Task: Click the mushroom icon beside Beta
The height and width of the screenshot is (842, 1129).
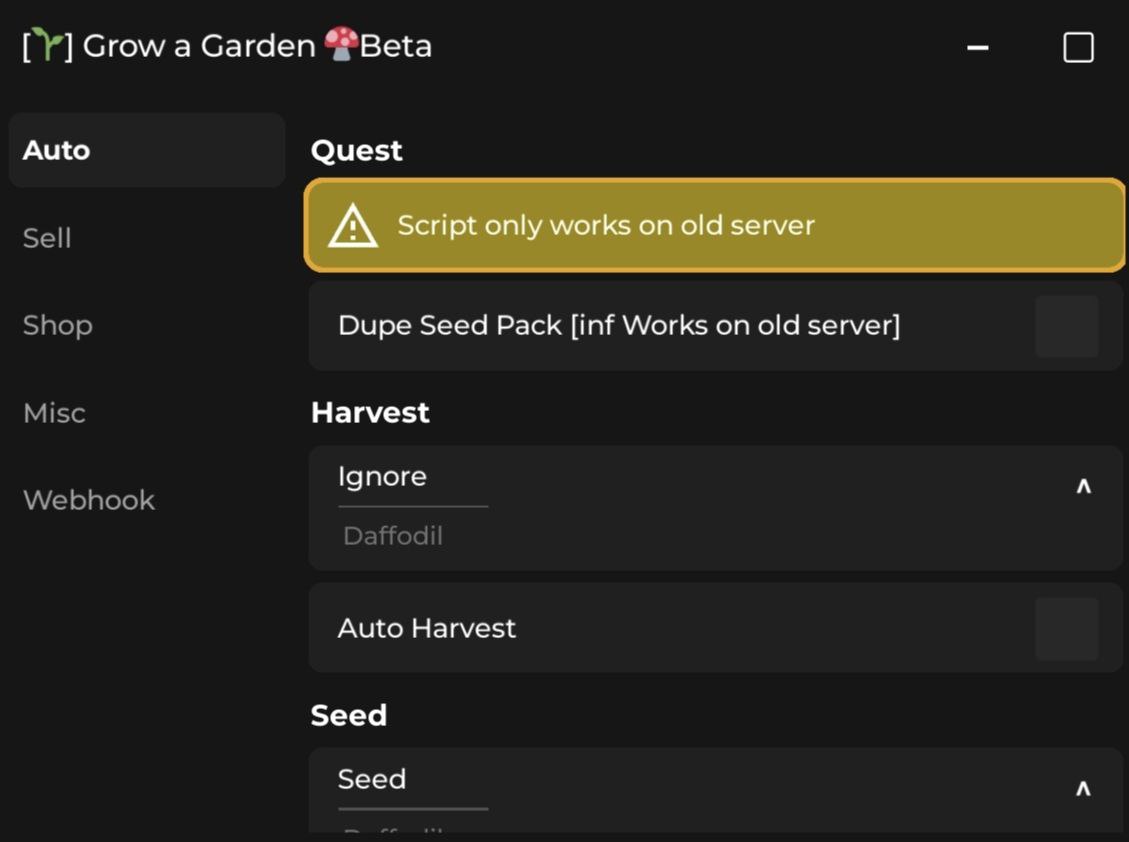Action: click(341, 45)
